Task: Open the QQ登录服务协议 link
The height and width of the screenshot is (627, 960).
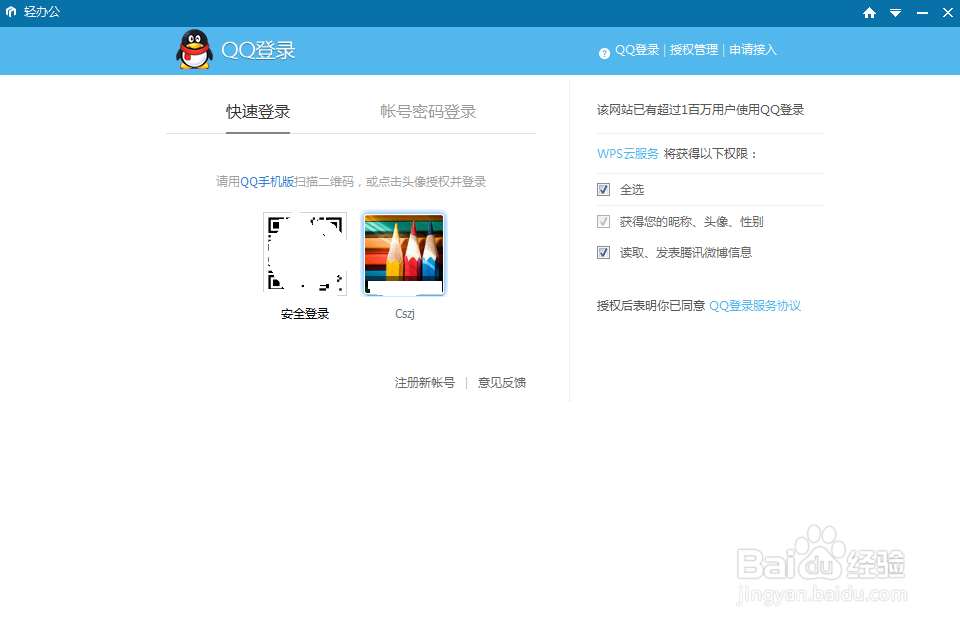Action: pos(755,306)
